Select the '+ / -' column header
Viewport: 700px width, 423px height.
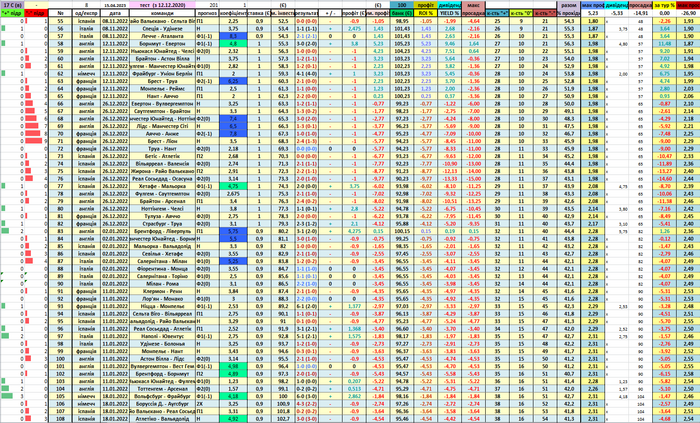tap(330, 13)
